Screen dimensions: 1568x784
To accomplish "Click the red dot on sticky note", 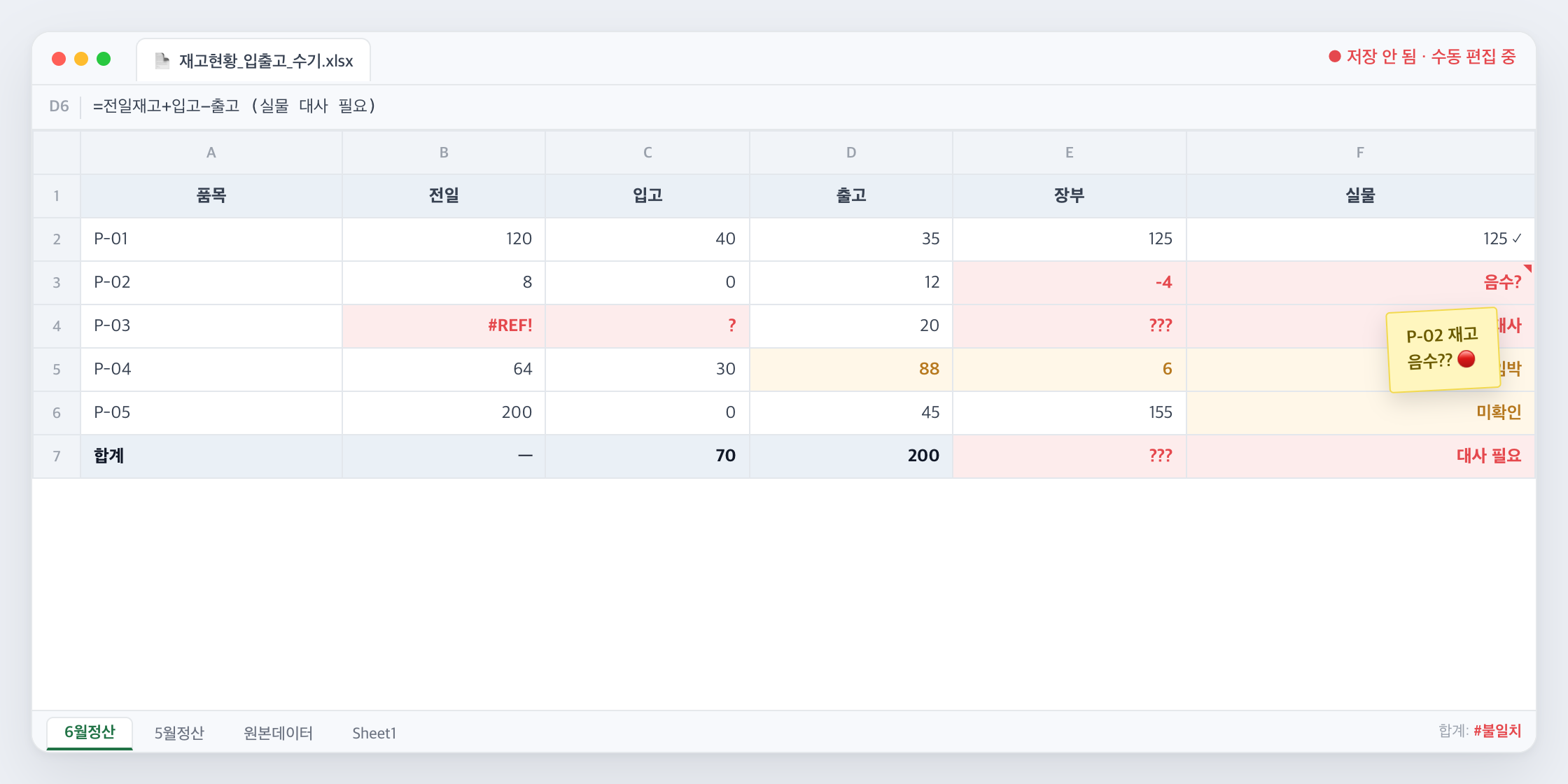I will click(x=1466, y=359).
